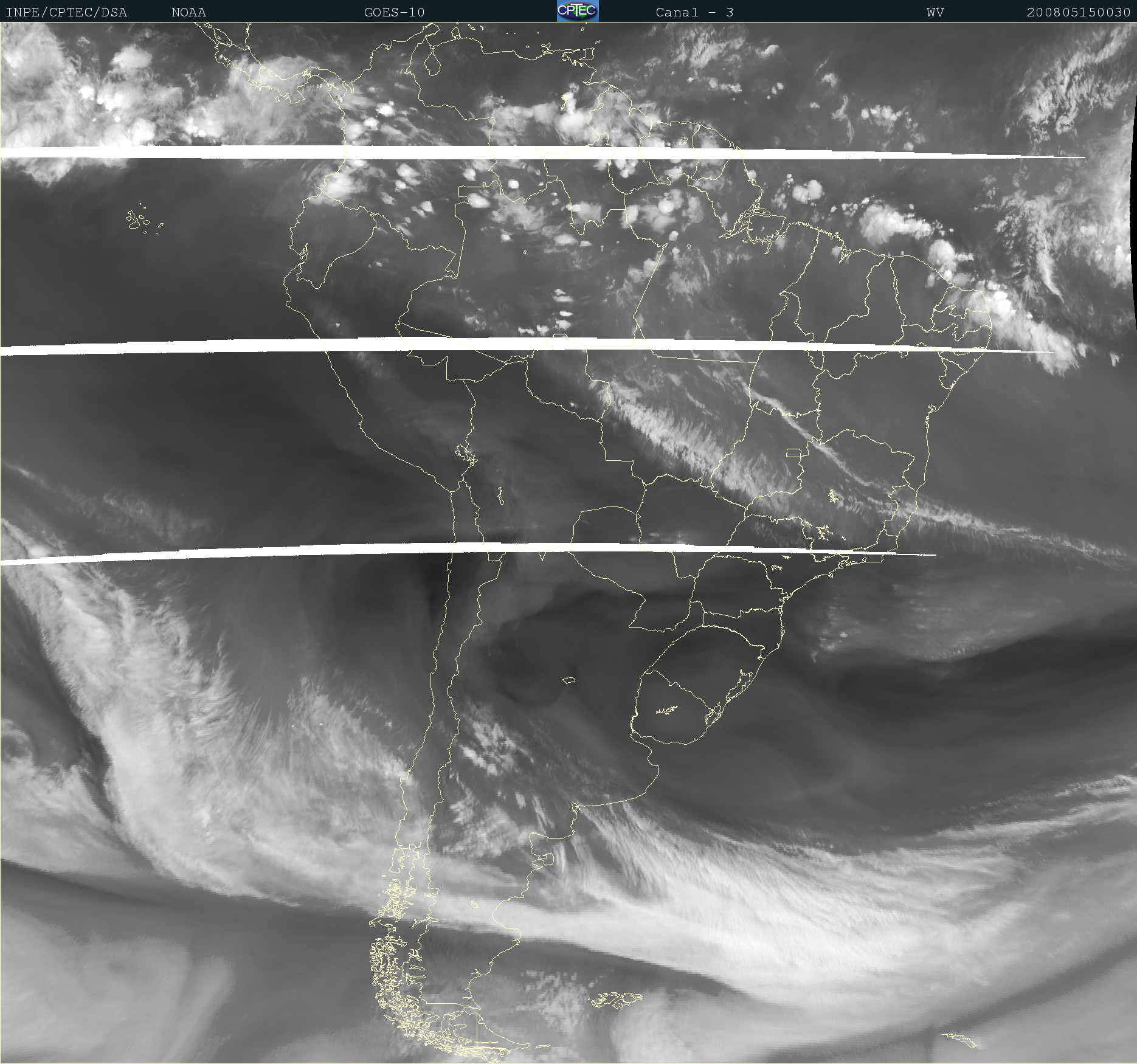Click the NOAA label in the header
Viewport: 1137px width, 1064px height.
click(x=188, y=12)
